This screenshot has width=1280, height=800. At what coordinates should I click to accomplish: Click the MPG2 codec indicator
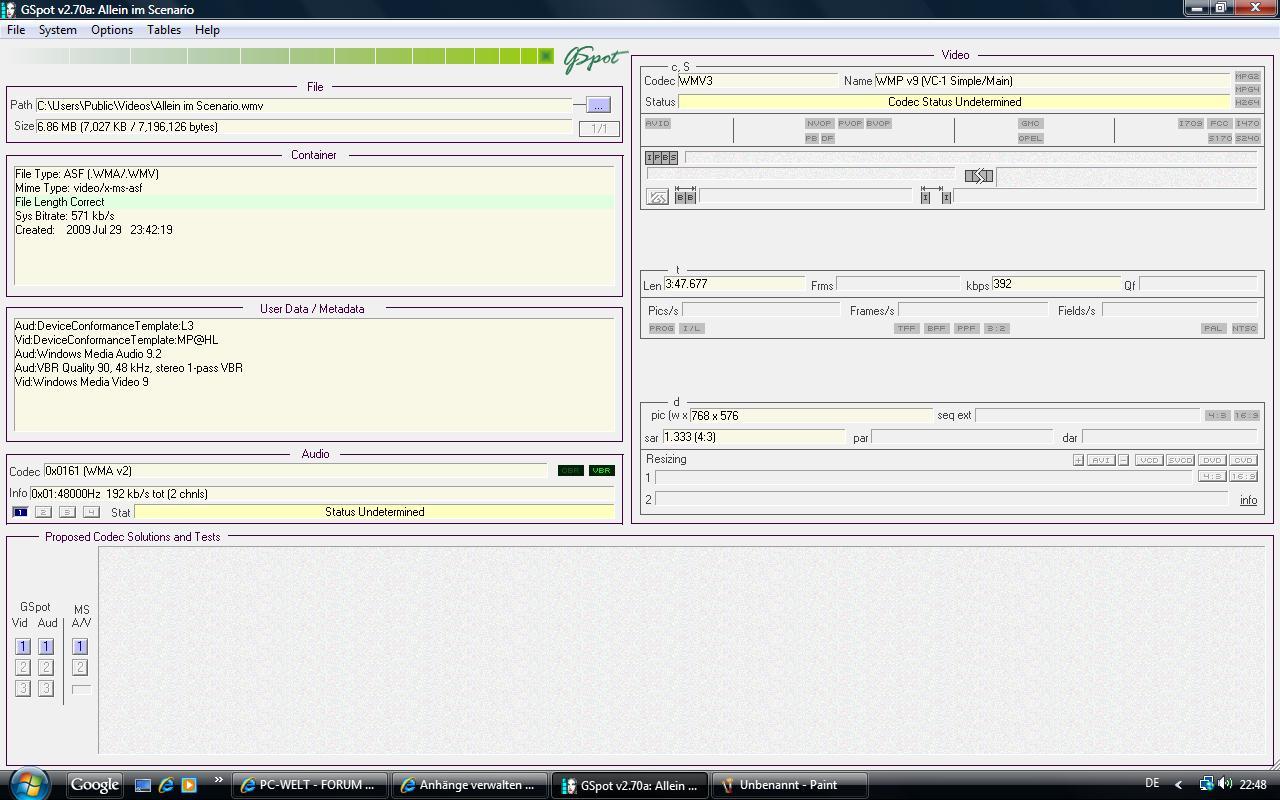(x=1247, y=76)
